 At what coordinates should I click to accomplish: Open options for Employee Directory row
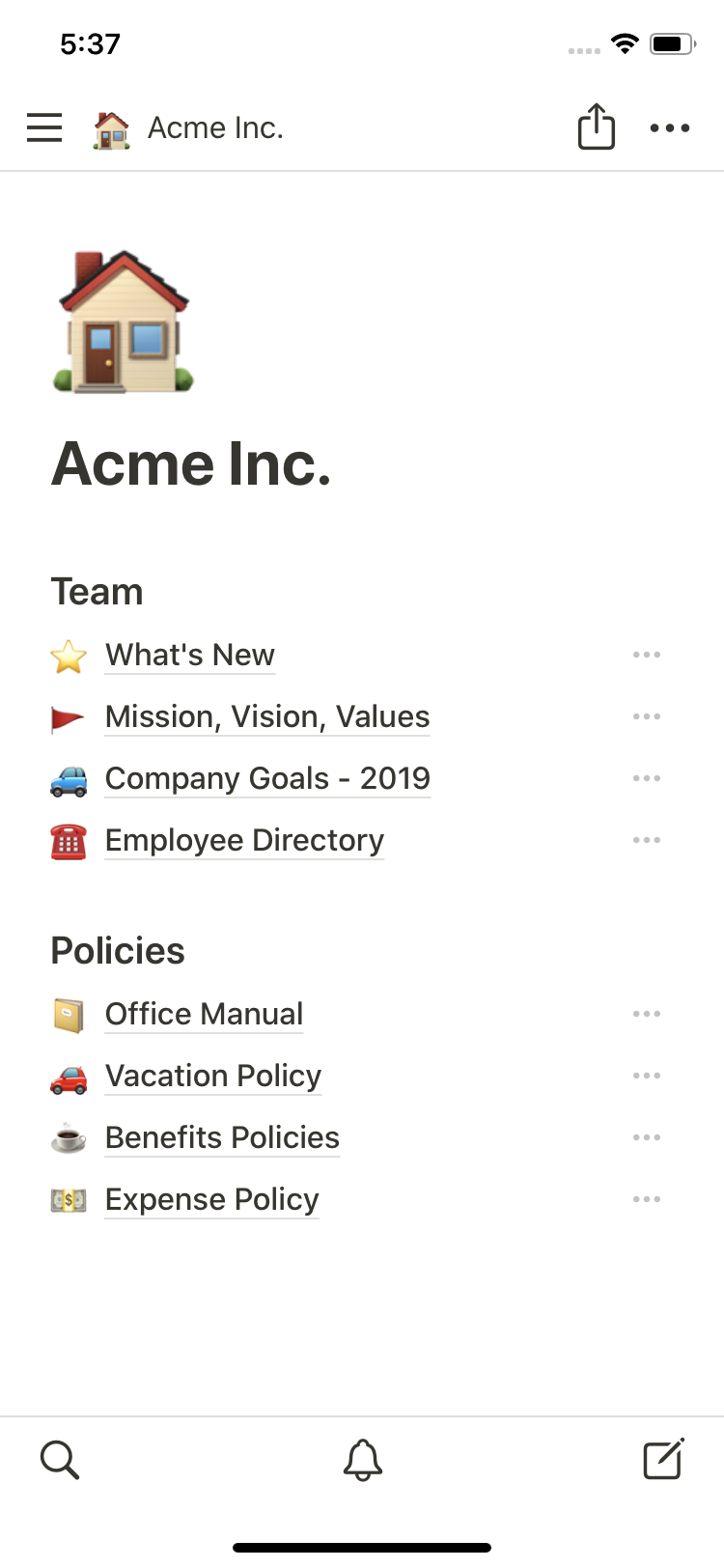tap(646, 840)
